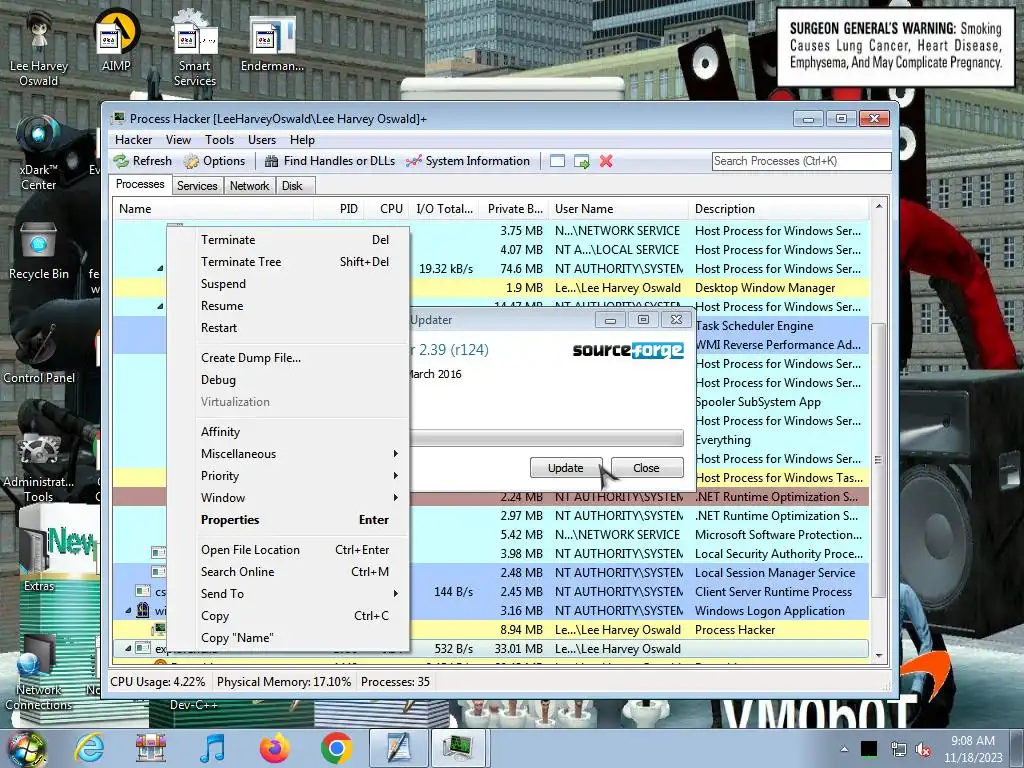Sort by the CPU column header
This screenshot has width=1024, height=768.
[x=388, y=209]
